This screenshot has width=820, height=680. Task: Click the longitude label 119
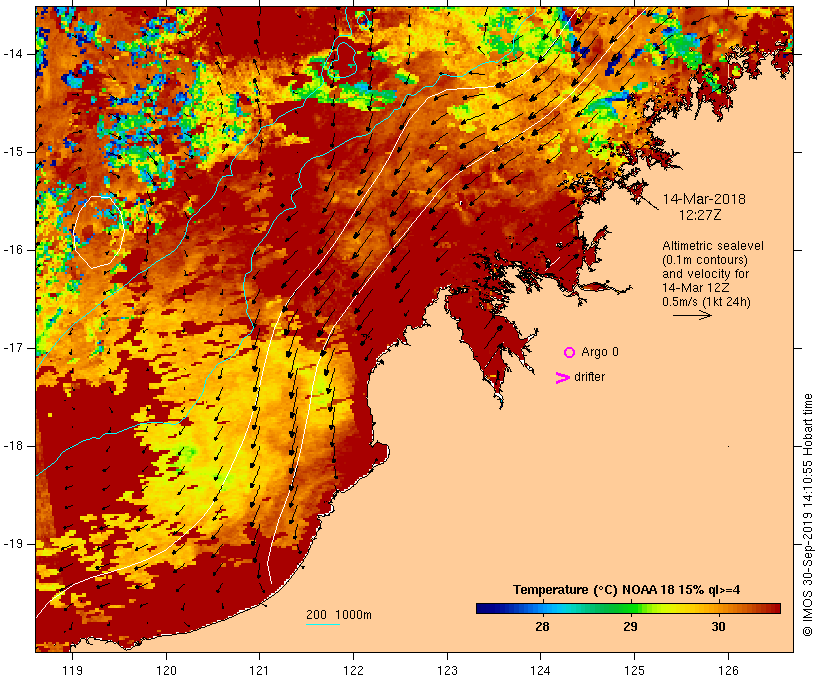pyautogui.click(x=72, y=670)
